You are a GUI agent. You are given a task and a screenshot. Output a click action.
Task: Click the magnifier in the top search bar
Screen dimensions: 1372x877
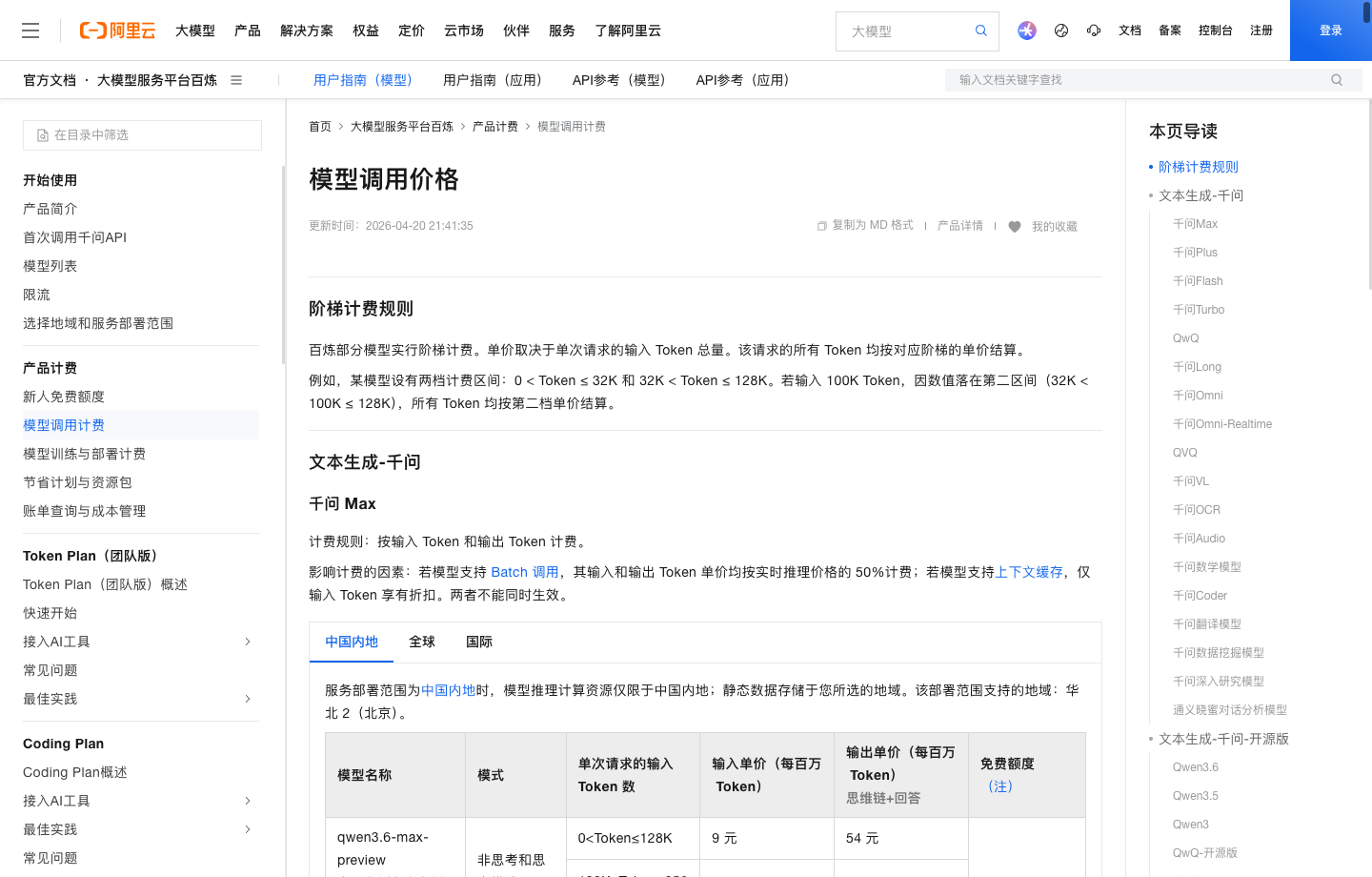pyautogui.click(x=980, y=31)
